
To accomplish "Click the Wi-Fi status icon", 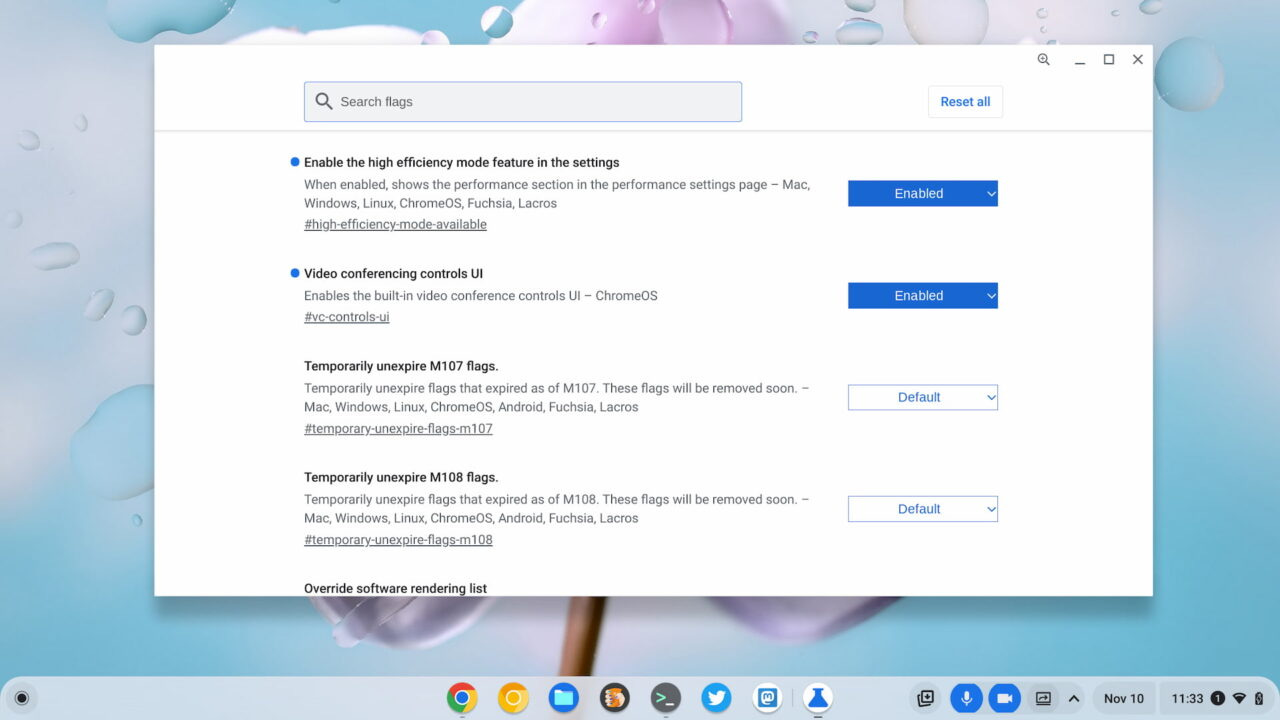I will pyautogui.click(x=1239, y=698).
